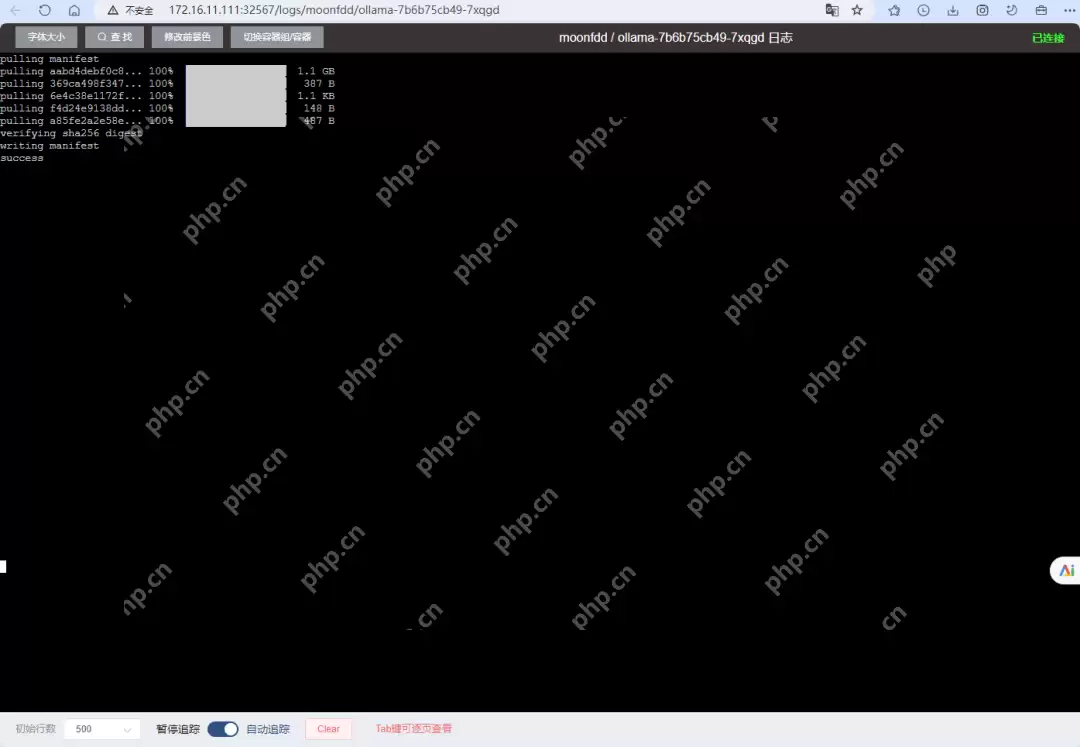Click the briefcase icon in browser toolbar
The width and height of the screenshot is (1080, 747).
1041,10
